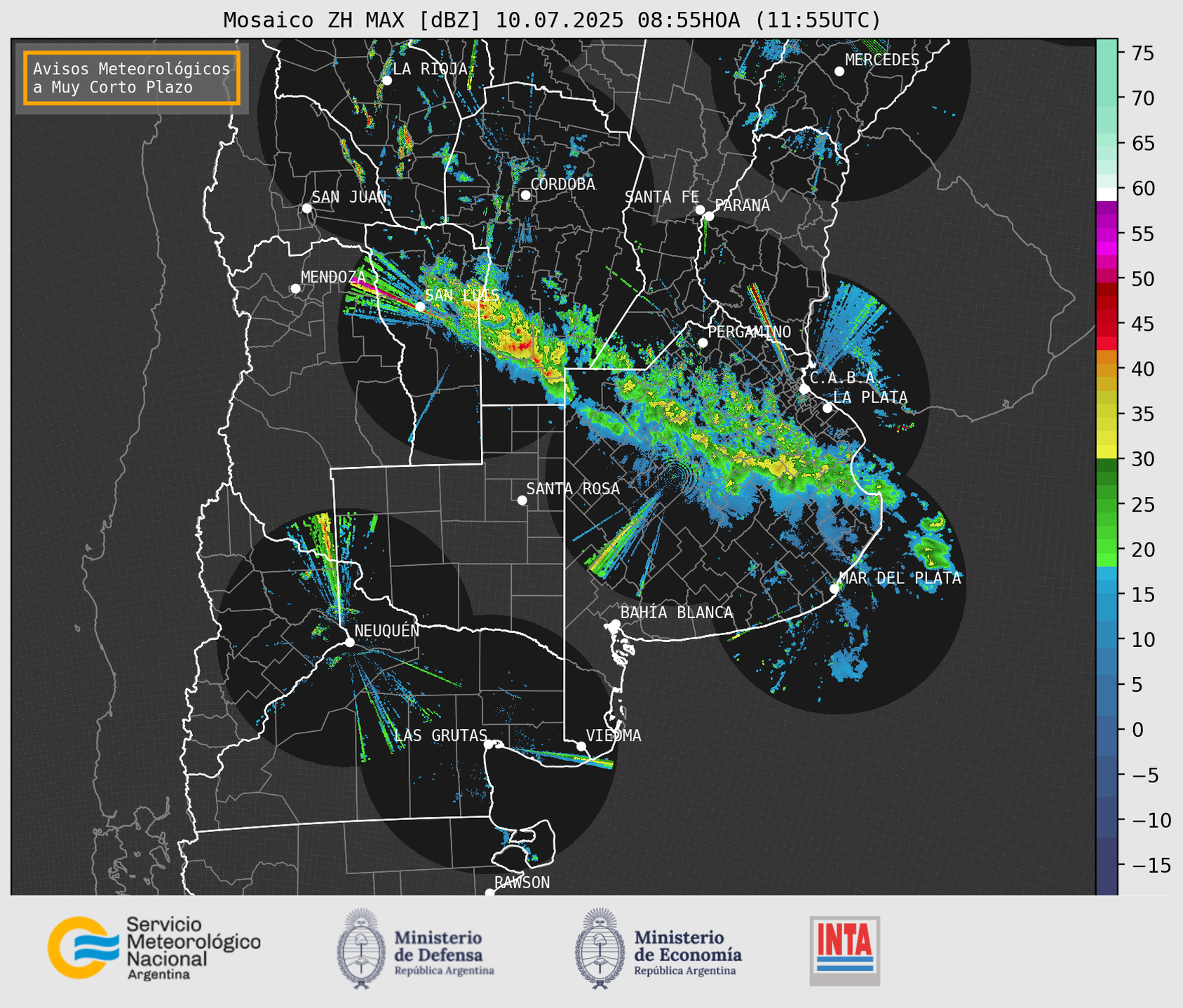Click the Neuquén city marker dot
Screen dimensions: 1183x1008
[x=349, y=642]
